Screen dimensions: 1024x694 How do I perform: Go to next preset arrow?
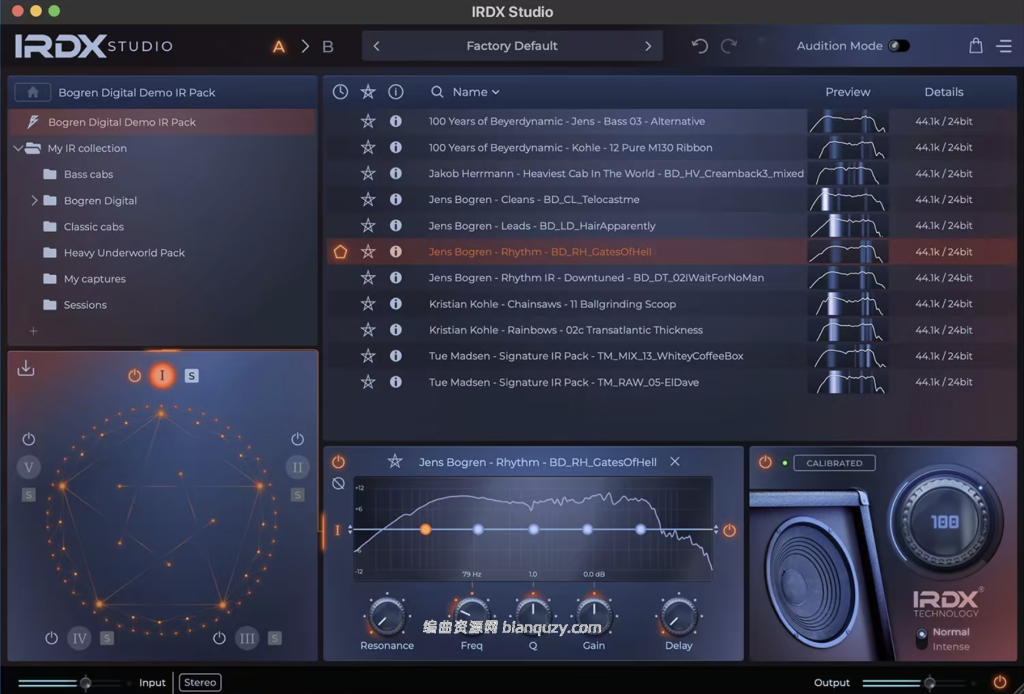(648, 46)
